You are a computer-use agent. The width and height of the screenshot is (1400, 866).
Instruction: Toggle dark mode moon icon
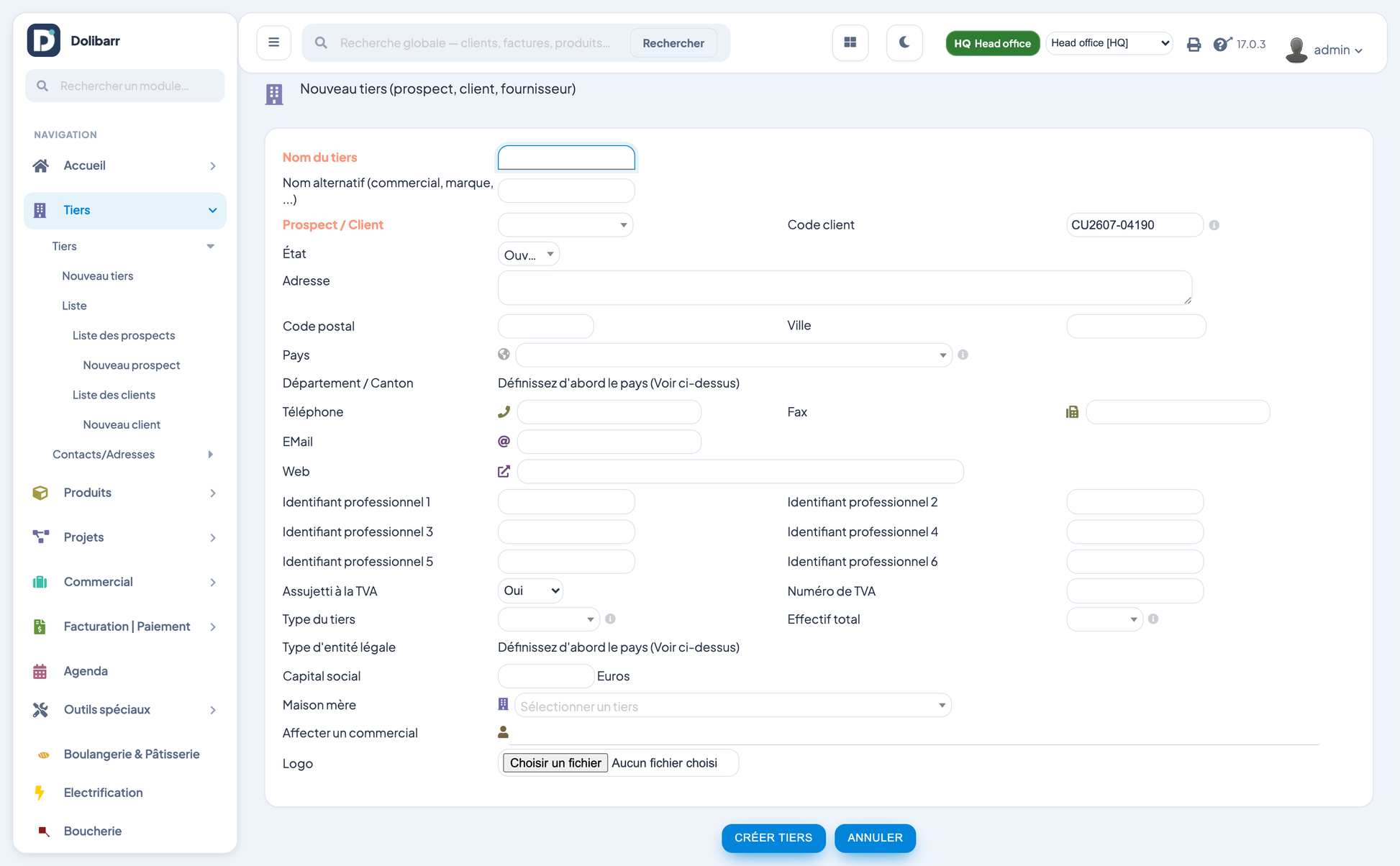pyautogui.click(x=904, y=42)
